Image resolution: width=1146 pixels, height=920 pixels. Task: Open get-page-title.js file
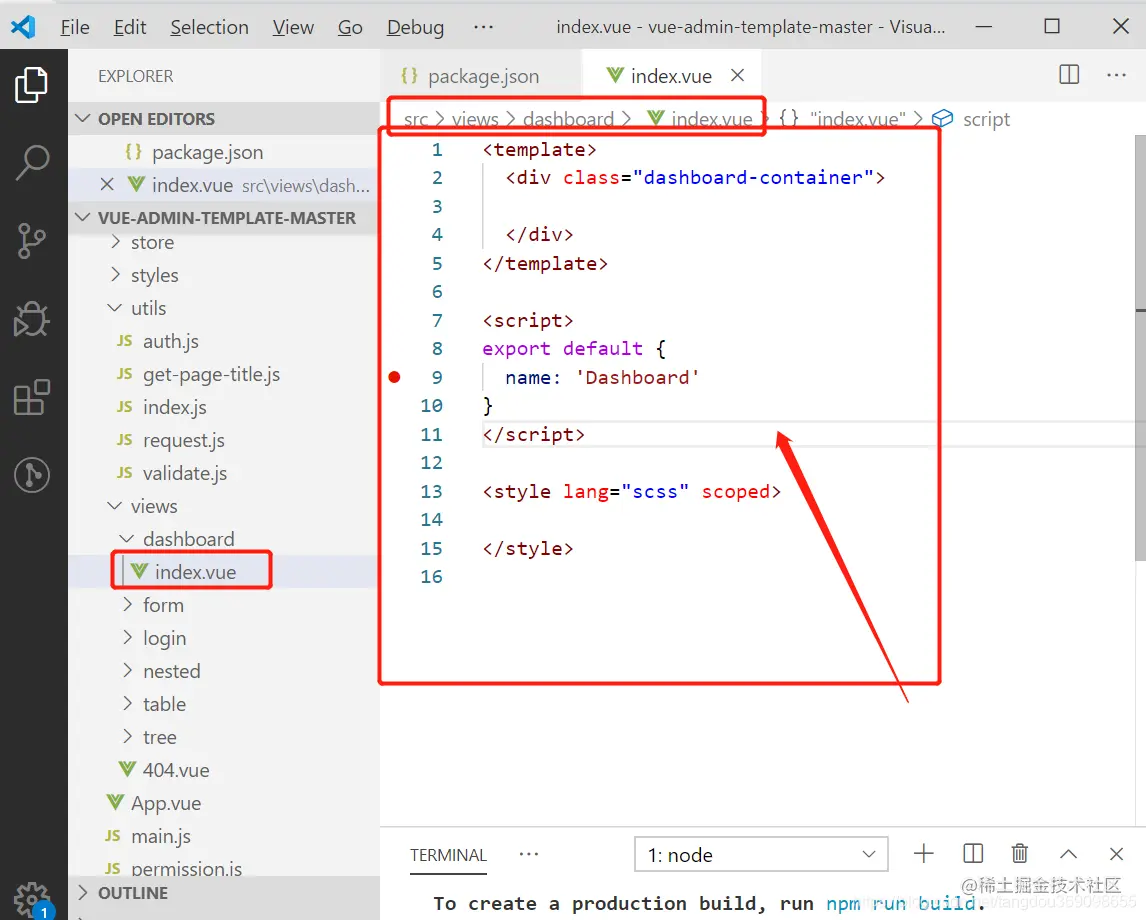pos(211,374)
